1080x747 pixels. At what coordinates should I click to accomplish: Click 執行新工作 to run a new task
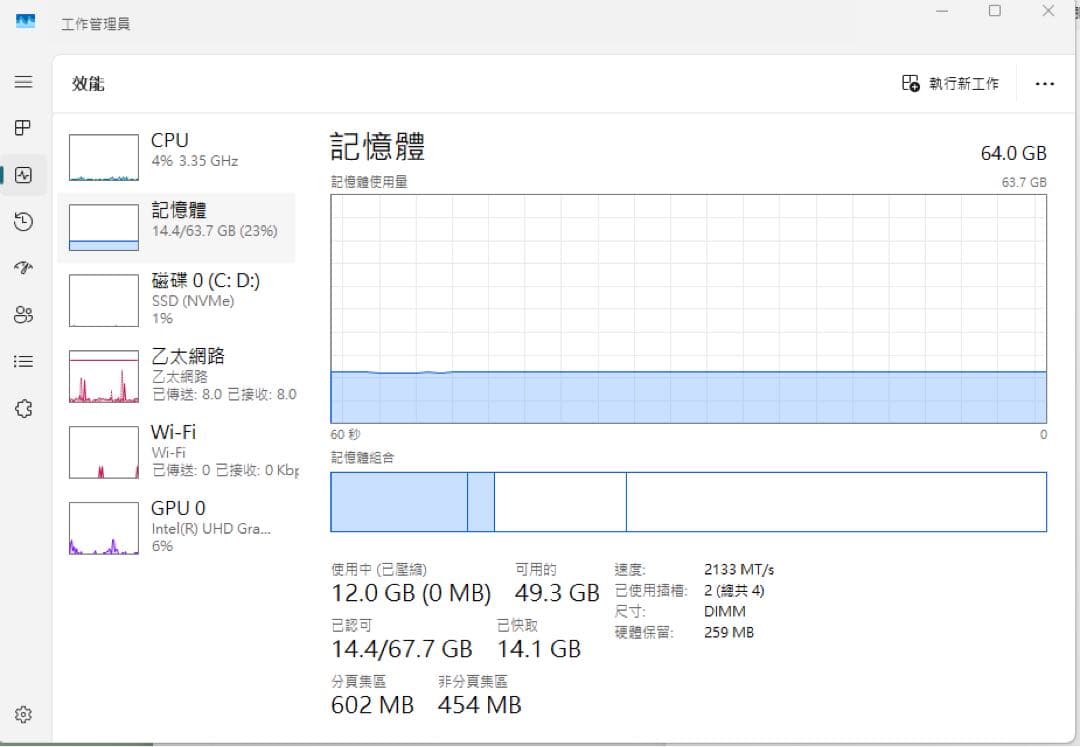(948, 84)
